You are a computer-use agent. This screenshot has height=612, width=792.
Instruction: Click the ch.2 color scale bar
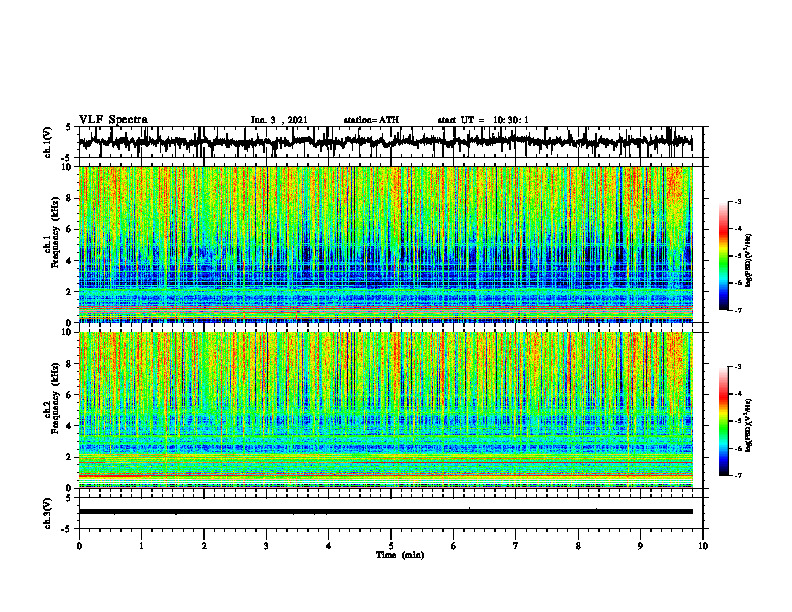(723, 421)
